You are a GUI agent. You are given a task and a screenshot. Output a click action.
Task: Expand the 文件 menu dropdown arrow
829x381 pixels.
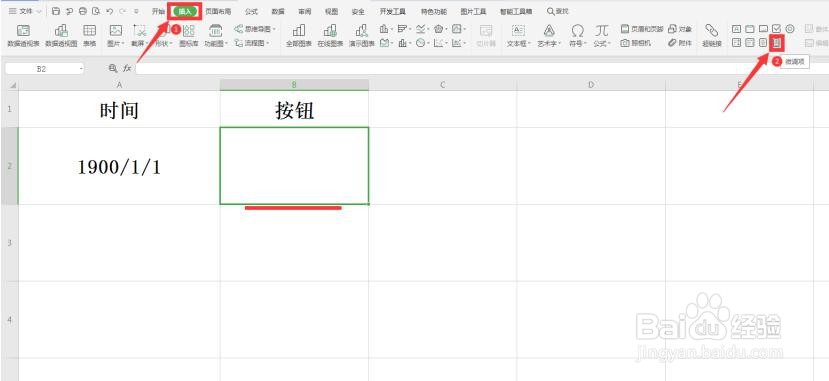pyautogui.click(x=39, y=11)
